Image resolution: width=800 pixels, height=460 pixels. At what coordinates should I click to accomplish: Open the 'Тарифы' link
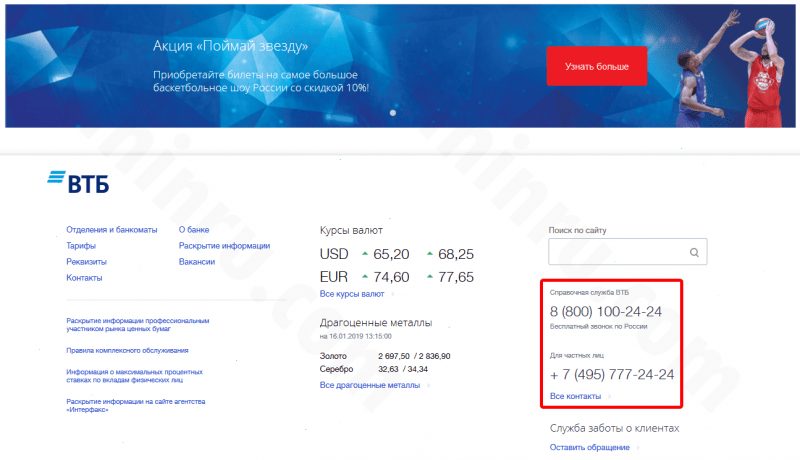[81, 246]
